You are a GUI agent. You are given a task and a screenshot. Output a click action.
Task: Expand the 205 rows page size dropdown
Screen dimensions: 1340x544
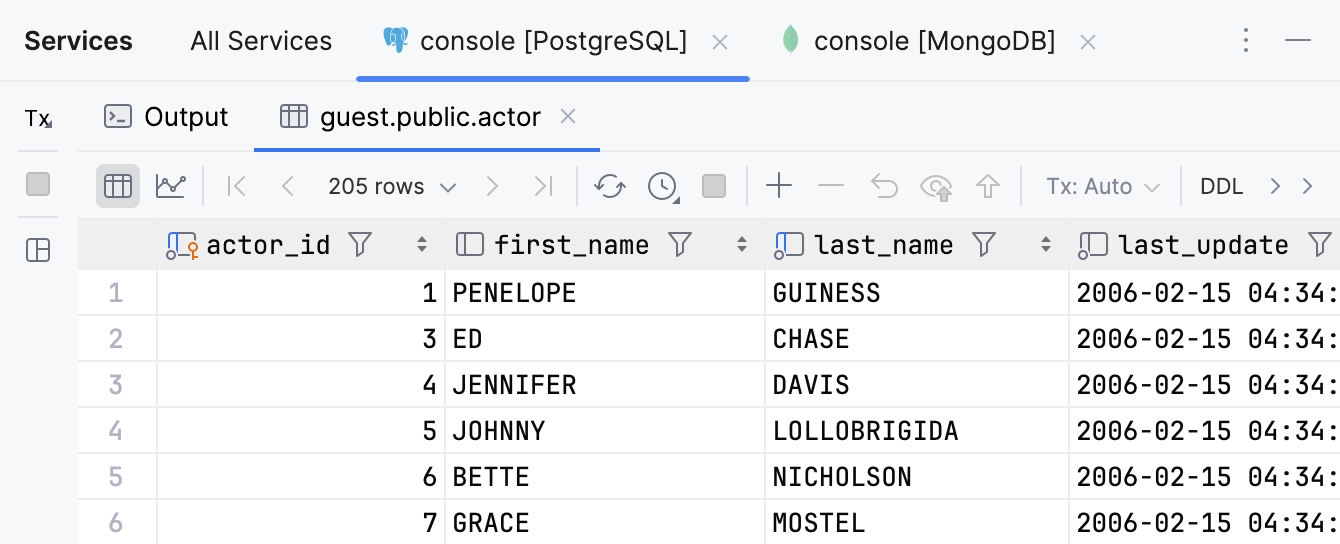click(392, 187)
